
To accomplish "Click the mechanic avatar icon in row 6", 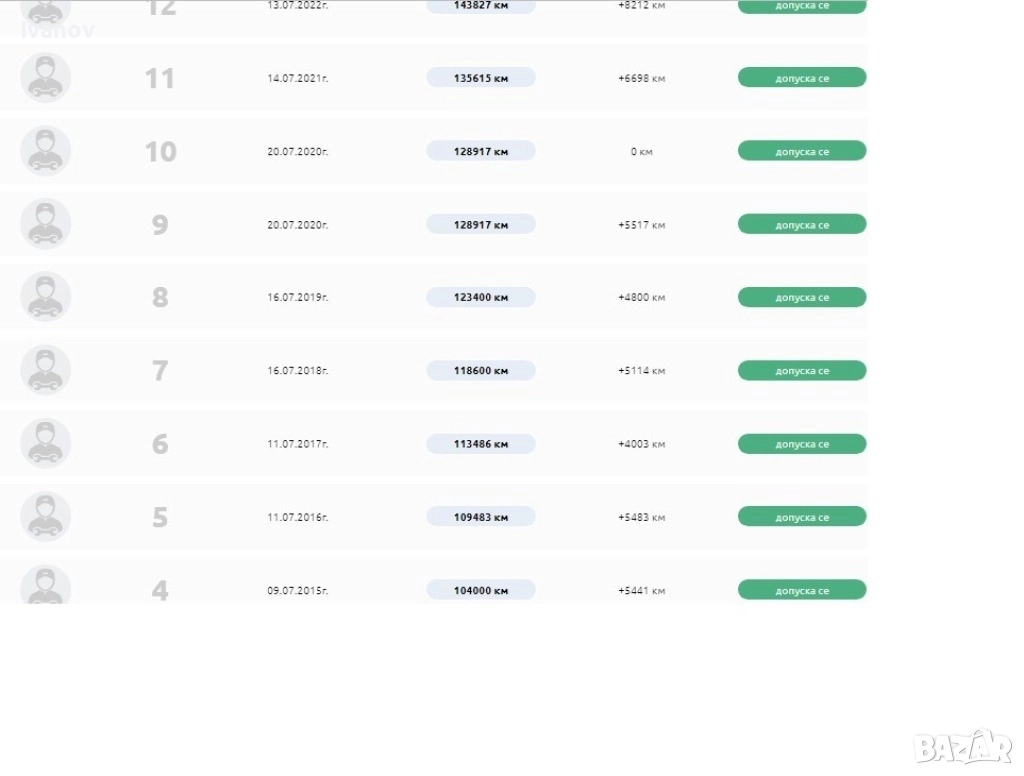I will (46, 443).
